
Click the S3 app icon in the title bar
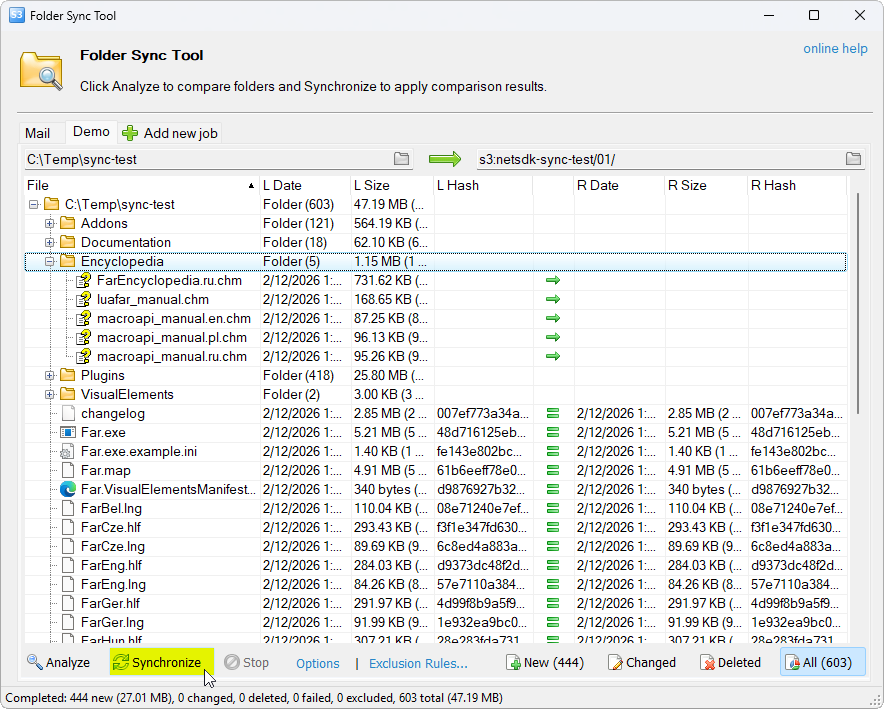pyautogui.click(x=16, y=15)
